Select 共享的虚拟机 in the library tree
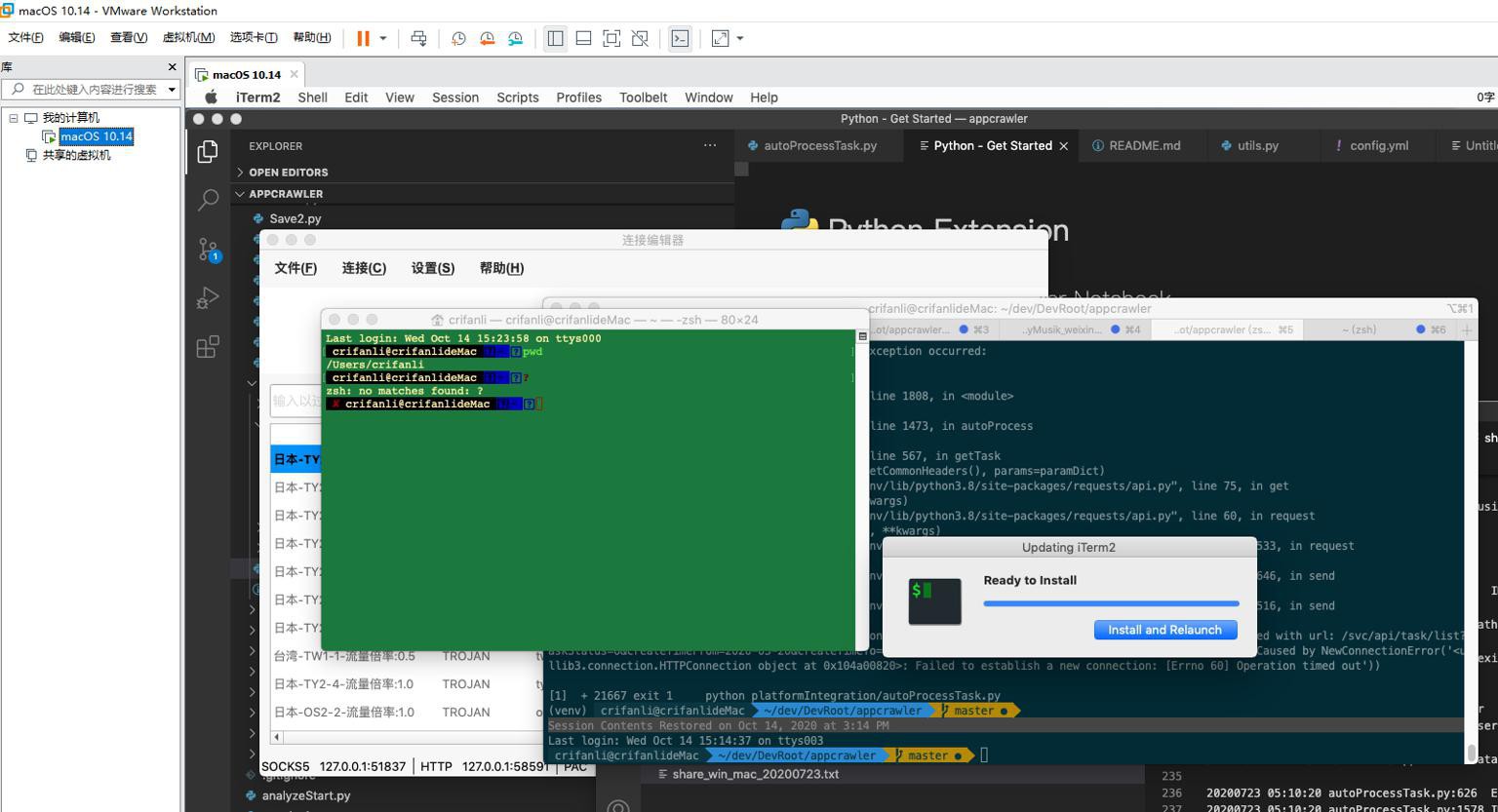The image size is (1498, 812). [x=76, y=155]
